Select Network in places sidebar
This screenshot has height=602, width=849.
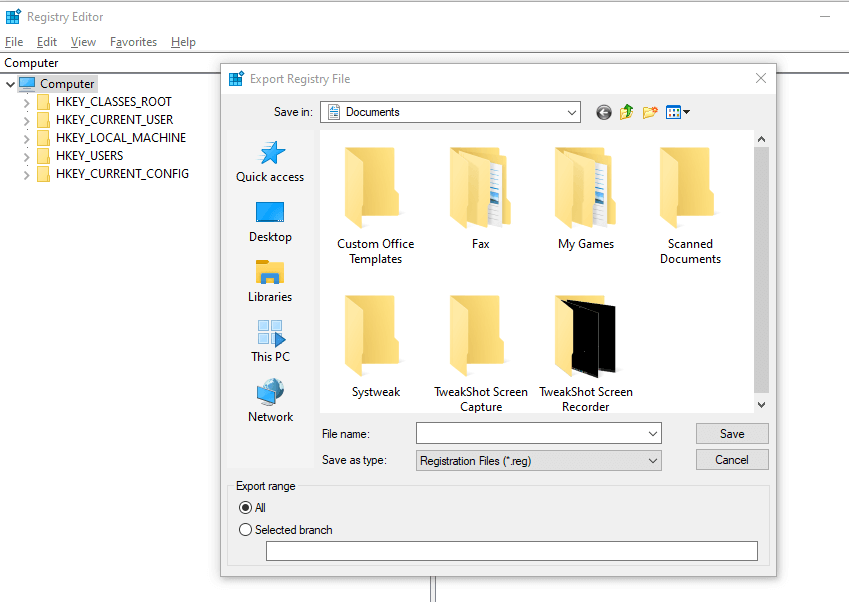click(x=270, y=400)
